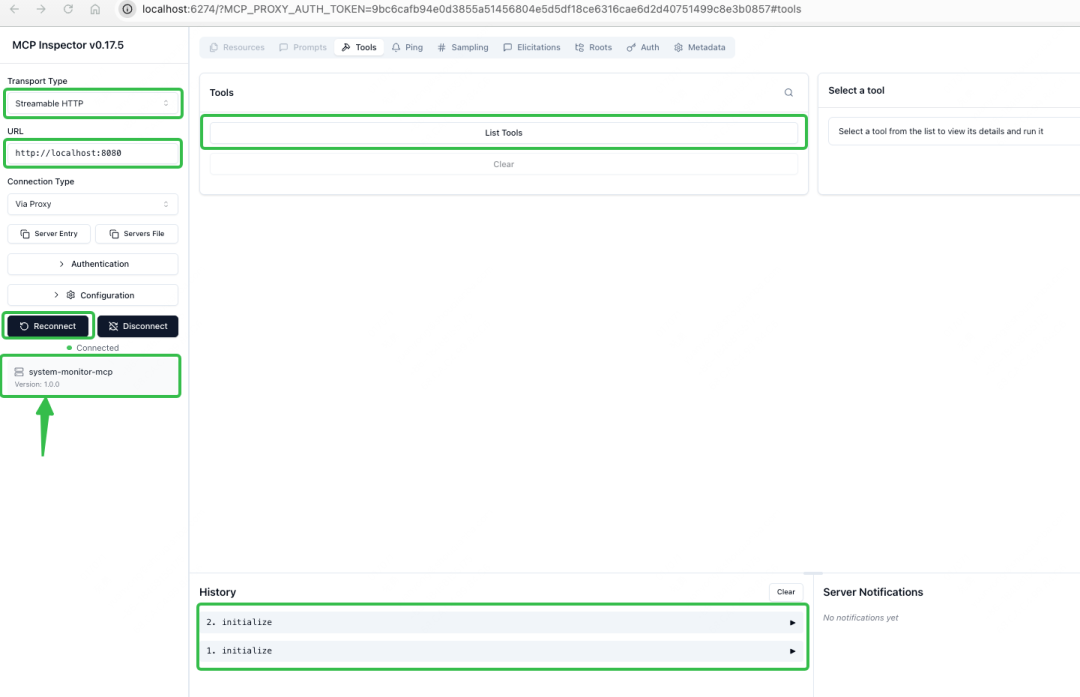Viewport: 1080px width, 697px height.
Task: Open the Auth tab
Action: pyautogui.click(x=643, y=48)
